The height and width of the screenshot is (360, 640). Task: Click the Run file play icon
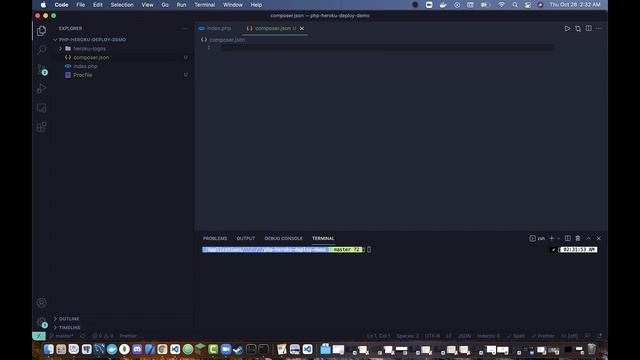click(567, 29)
